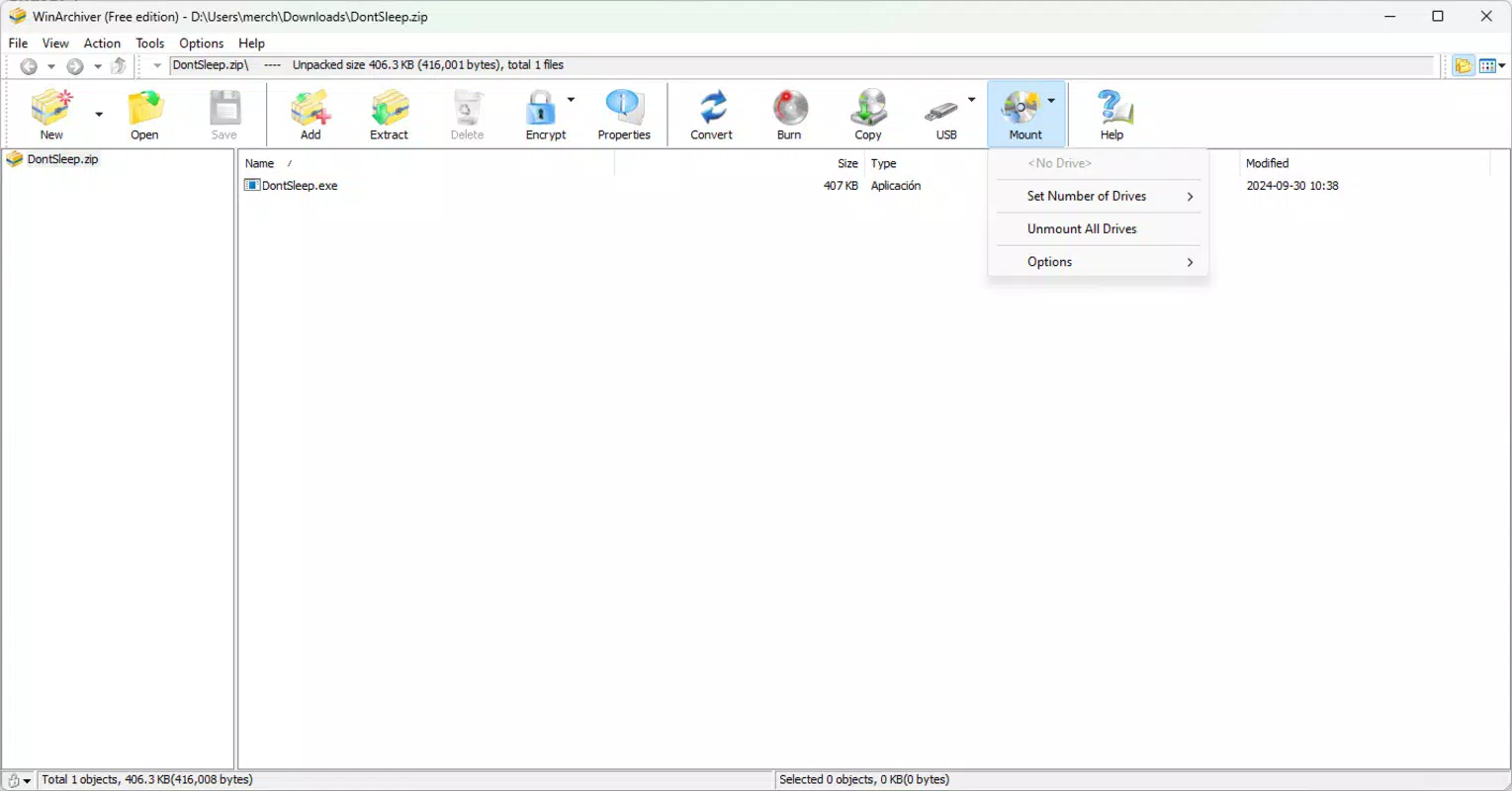1512x791 pixels.
Task: Expand Set Number of Drives submenu
Action: [x=1098, y=196]
